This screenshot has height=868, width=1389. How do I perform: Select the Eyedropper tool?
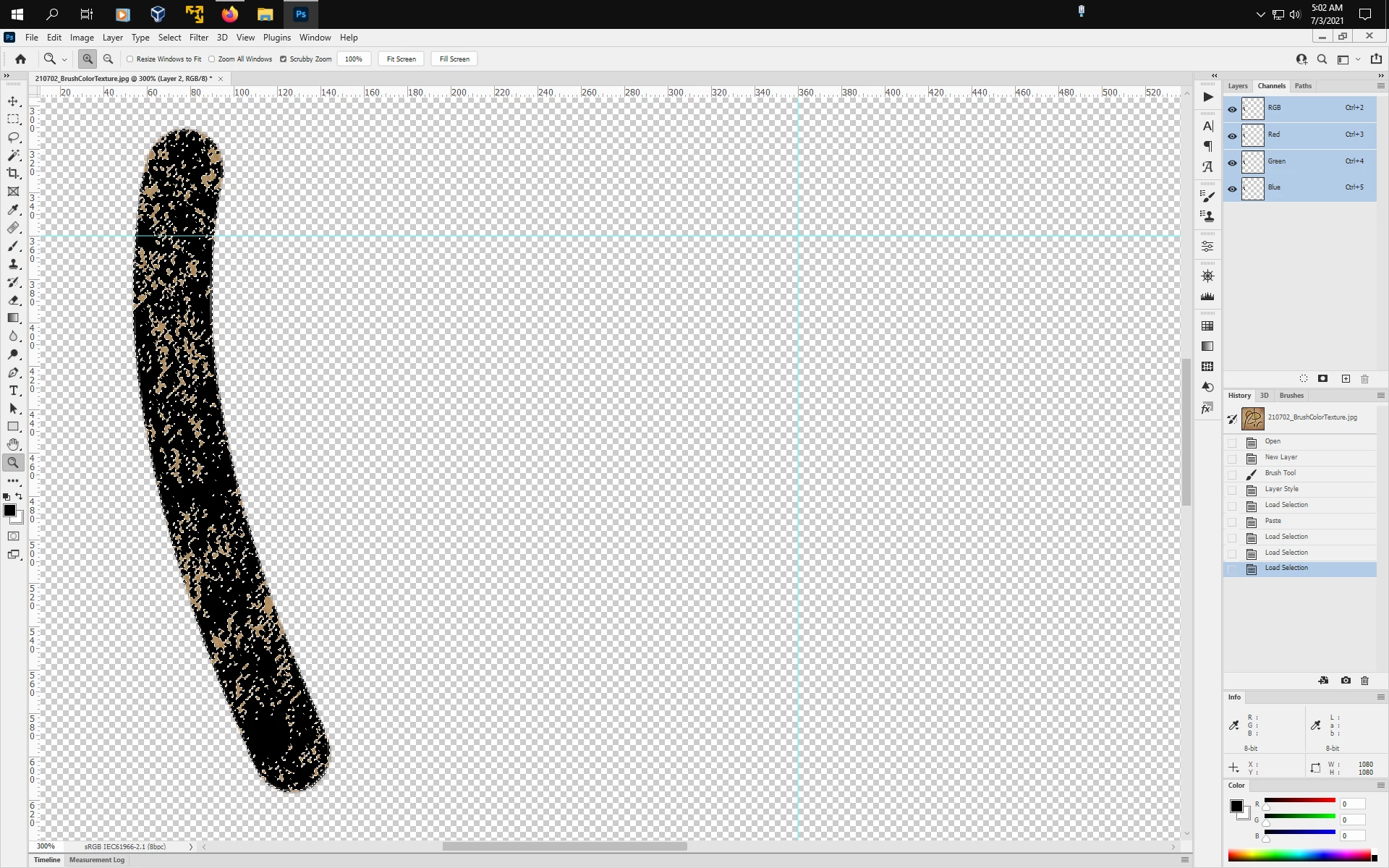click(x=13, y=210)
